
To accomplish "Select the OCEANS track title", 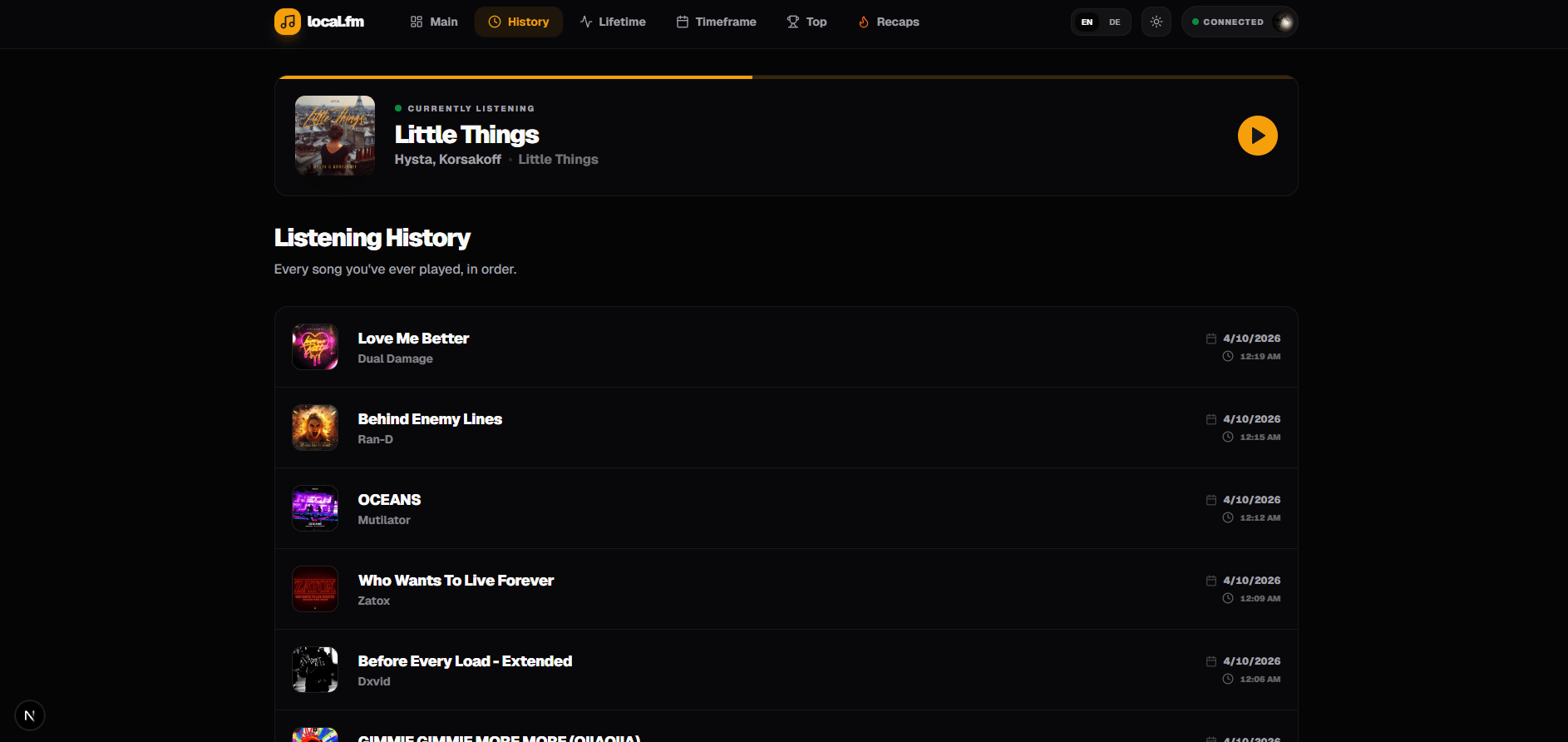I will [x=389, y=500].
